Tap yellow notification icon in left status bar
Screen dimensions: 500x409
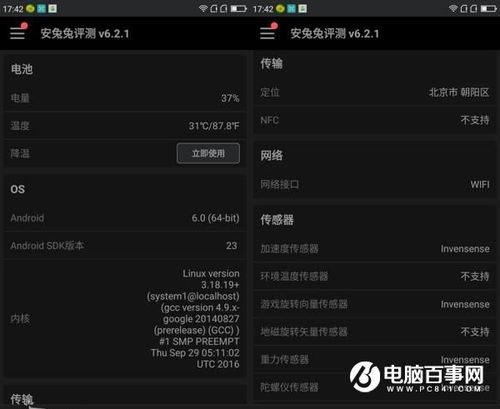(x=30, y=8)
